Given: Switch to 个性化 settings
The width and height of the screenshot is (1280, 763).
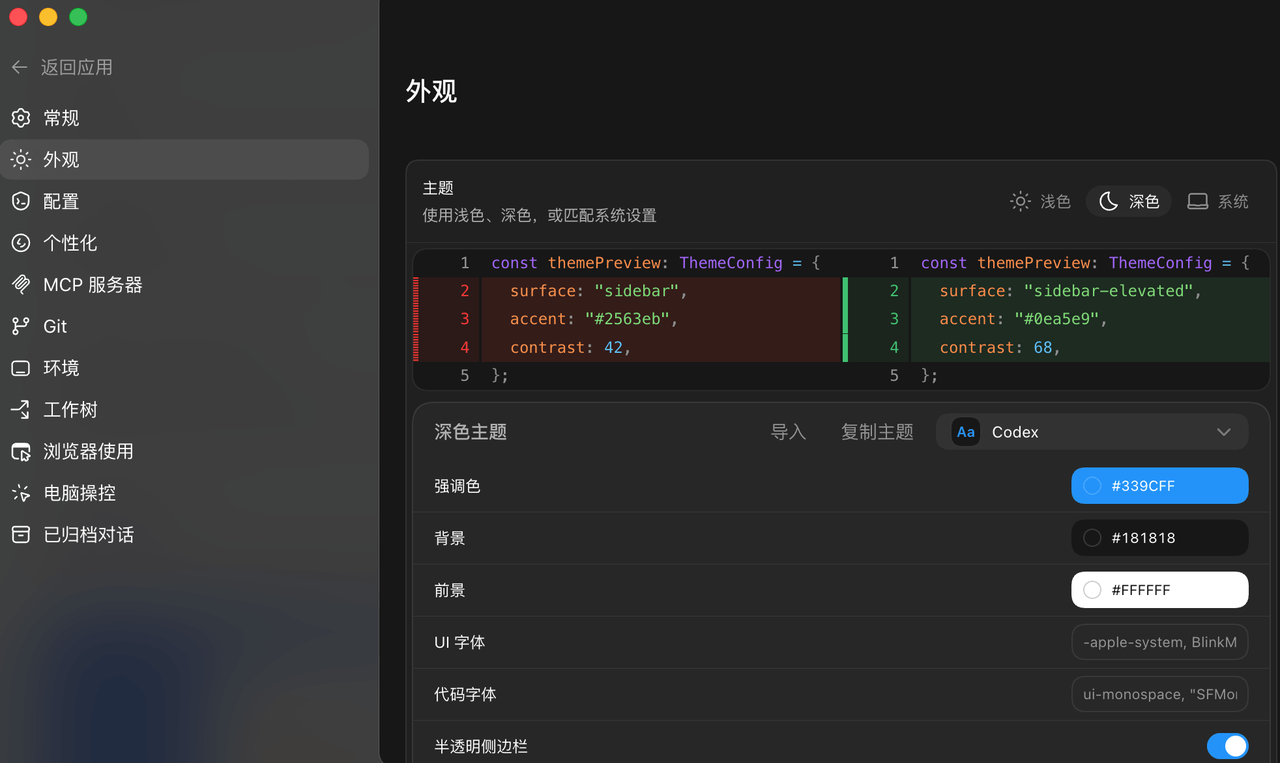Looking at the screenshot, I should tap(185, 243).
